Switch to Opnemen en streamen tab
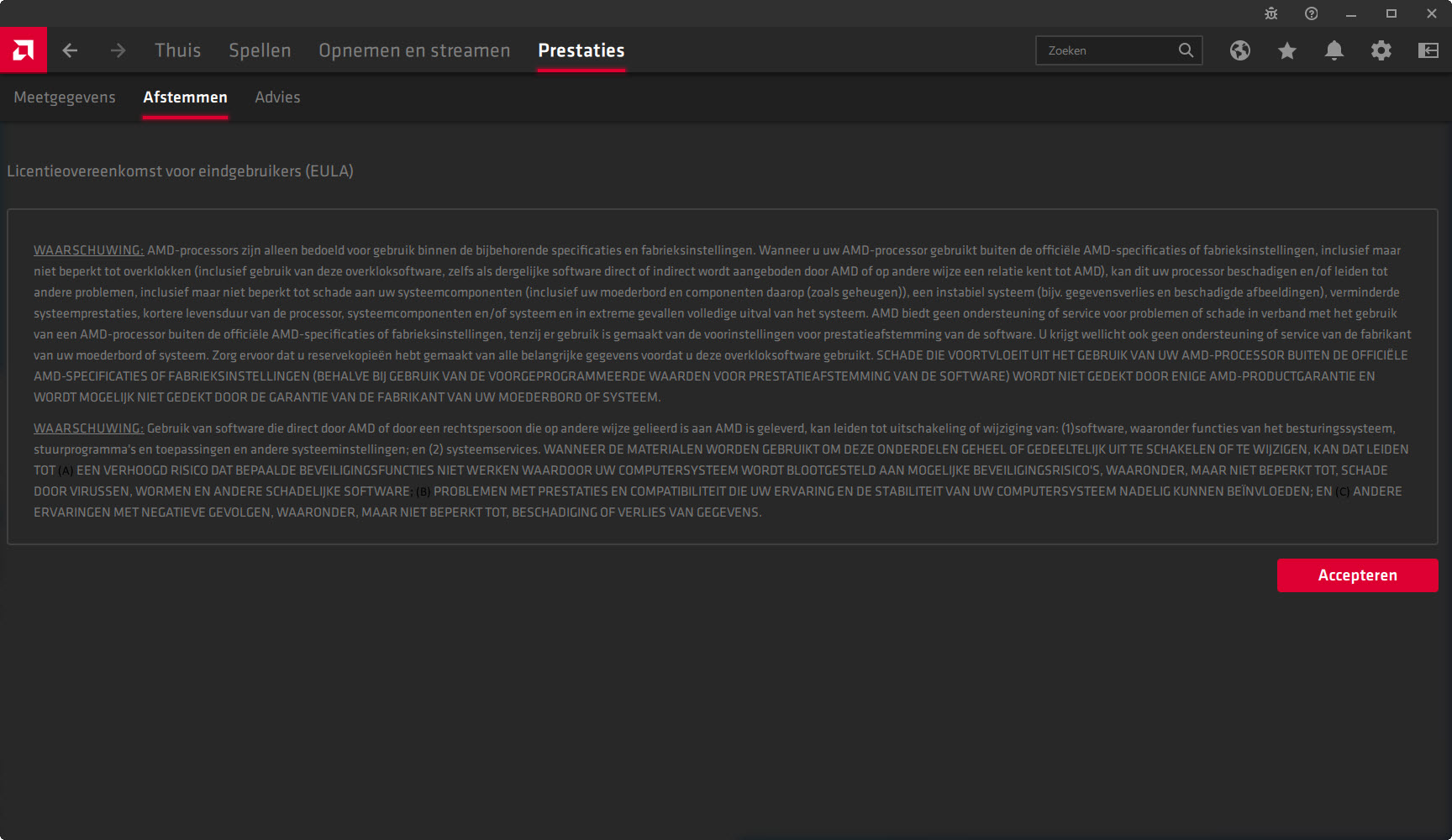 [x=414, y=50]
